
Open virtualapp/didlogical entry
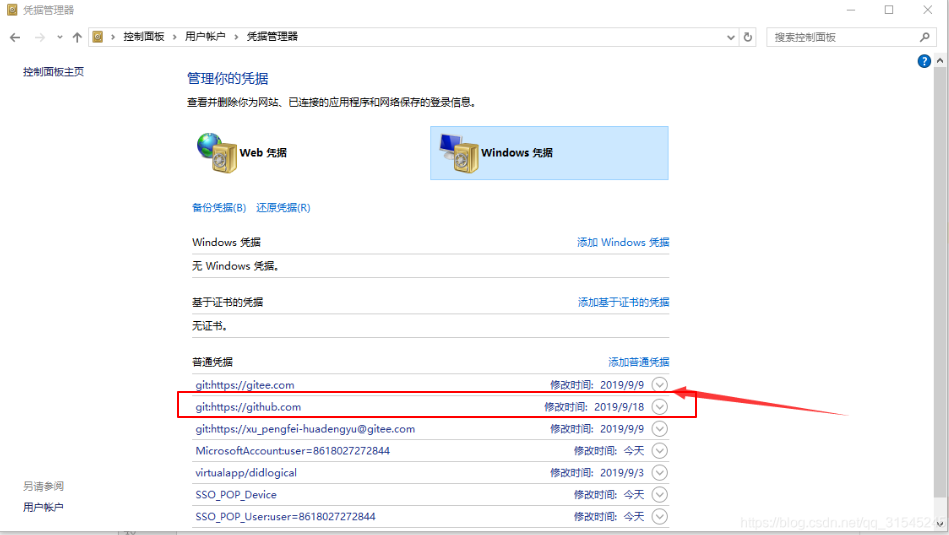(246, 473)
